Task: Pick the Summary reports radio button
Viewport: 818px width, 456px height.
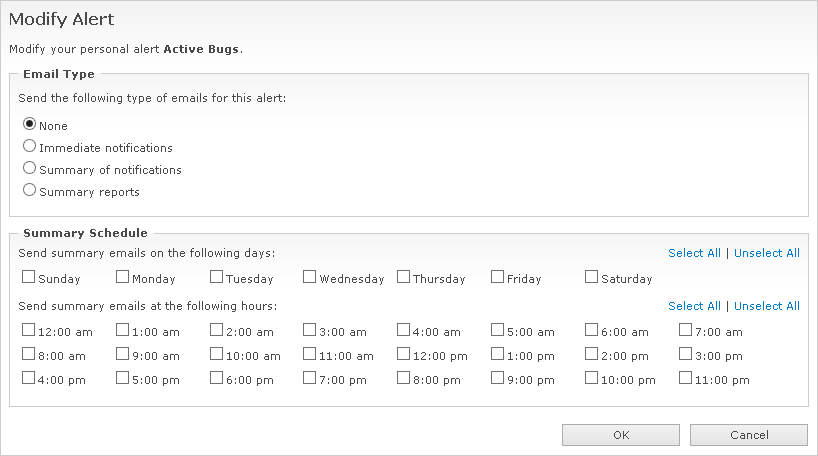Action: (30, 191)
